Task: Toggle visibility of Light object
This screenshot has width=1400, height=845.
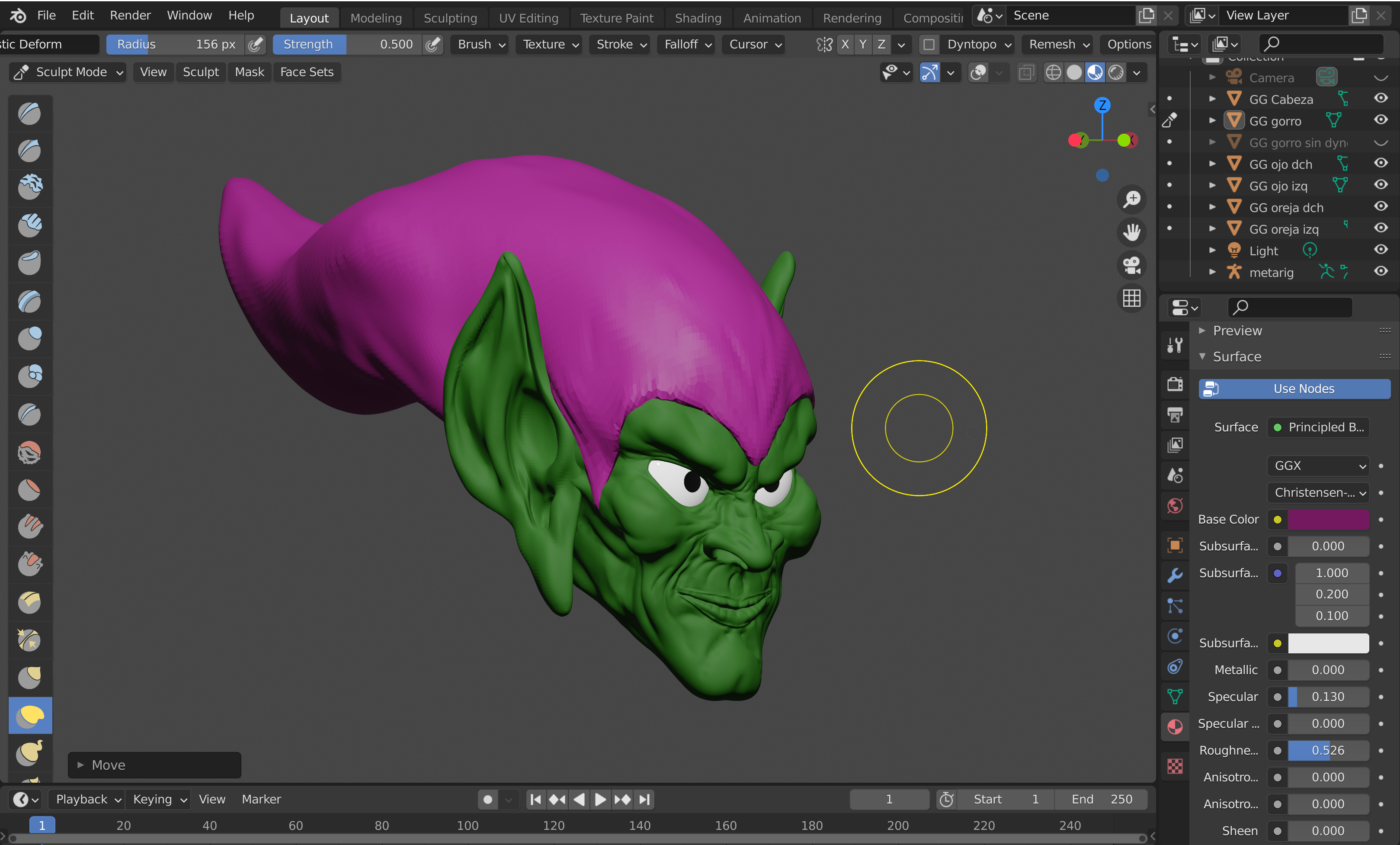Action: coord(1380,250)
